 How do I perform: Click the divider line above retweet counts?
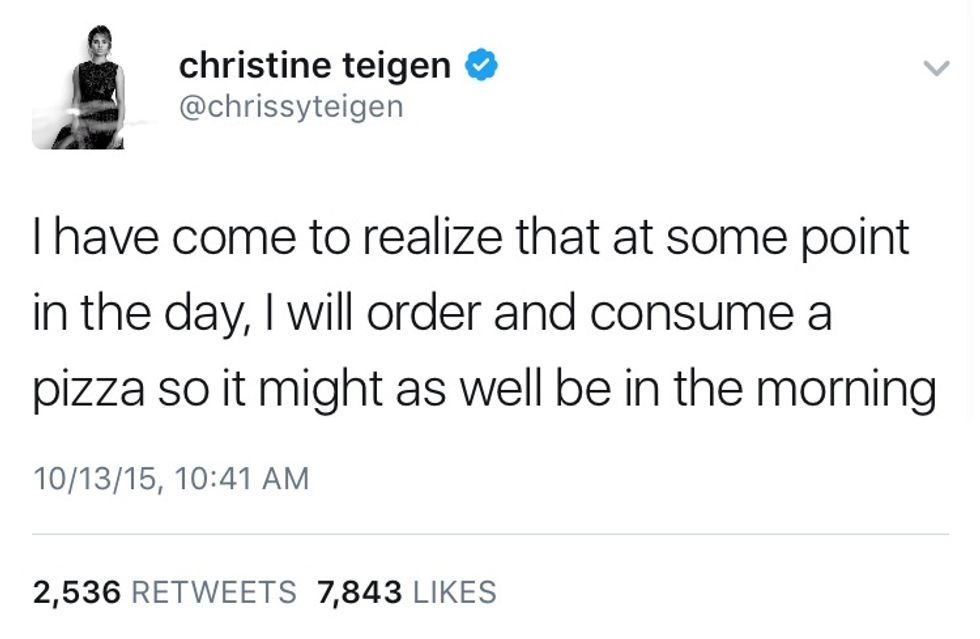click(490, 535)
